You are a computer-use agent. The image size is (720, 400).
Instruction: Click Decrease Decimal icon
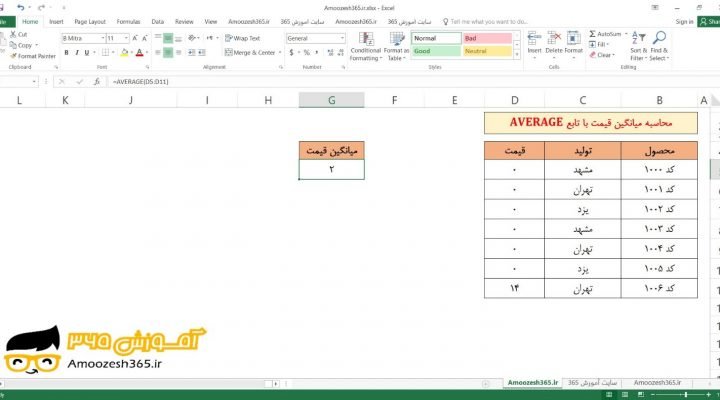(341, 53)
